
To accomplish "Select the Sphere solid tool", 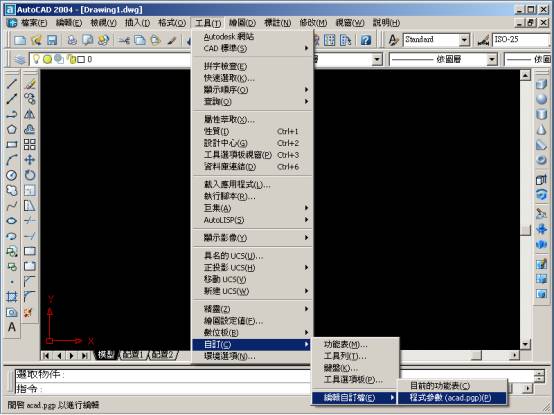I will [x=541, y=99].
